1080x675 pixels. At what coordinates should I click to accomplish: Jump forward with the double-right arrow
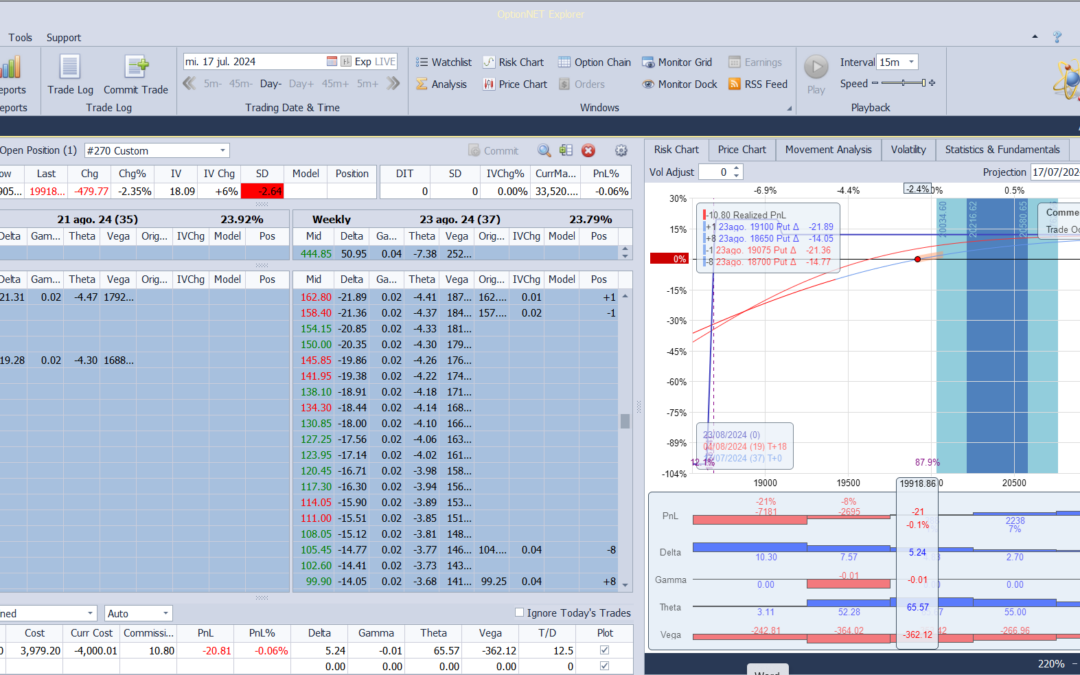393,84
